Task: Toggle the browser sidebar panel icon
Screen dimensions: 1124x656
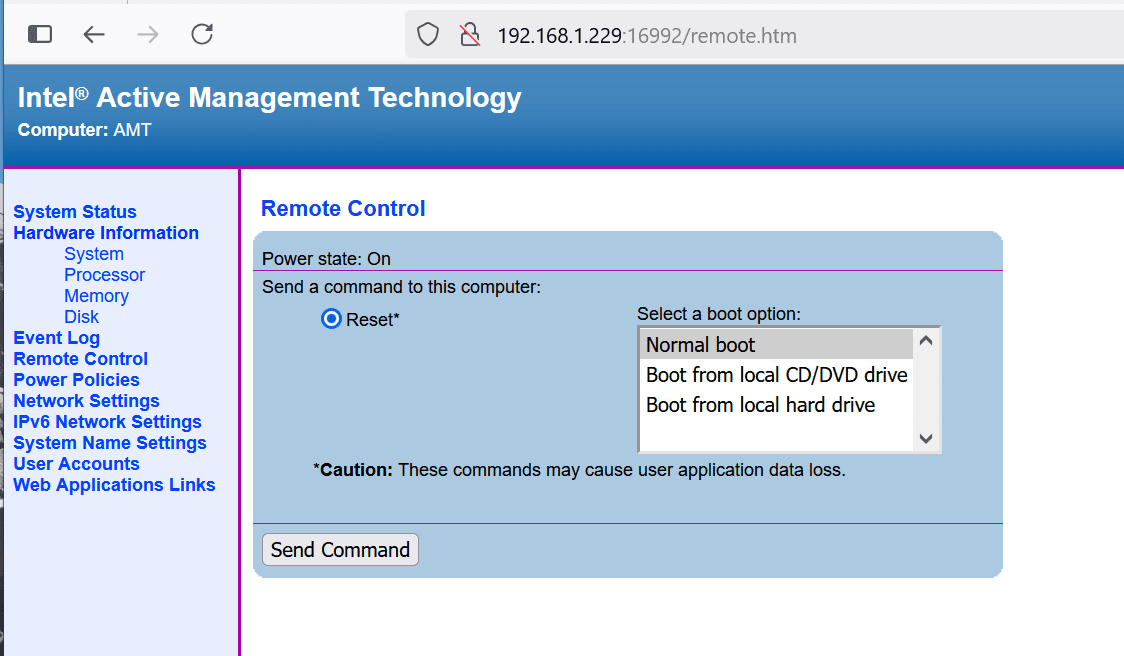Action: tap(40, 34)
